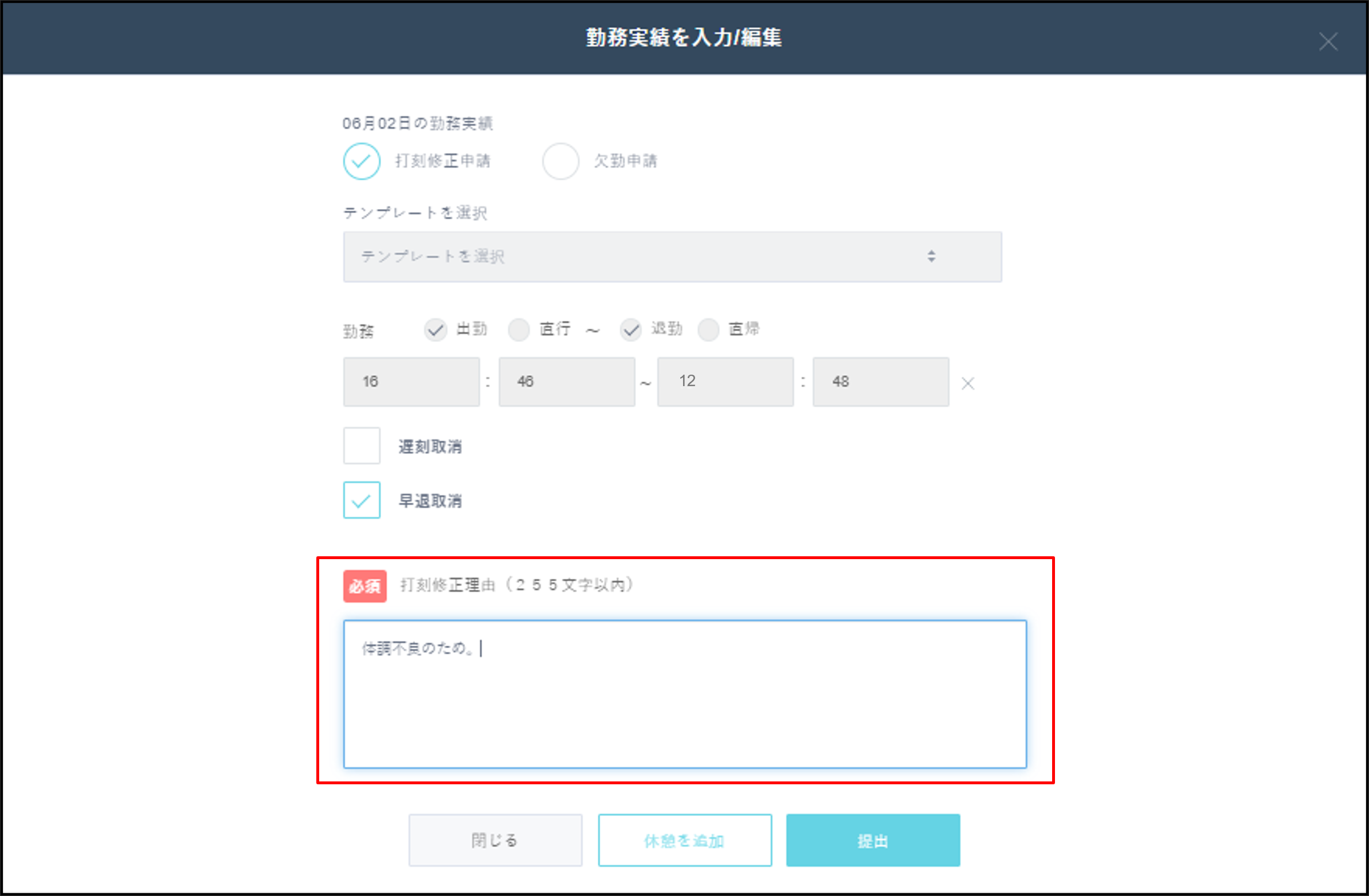Image resolution: width=1369 pixels, height=896 pixels.
Task: Select the 欠勤申請 radio button
Action: 561,162
